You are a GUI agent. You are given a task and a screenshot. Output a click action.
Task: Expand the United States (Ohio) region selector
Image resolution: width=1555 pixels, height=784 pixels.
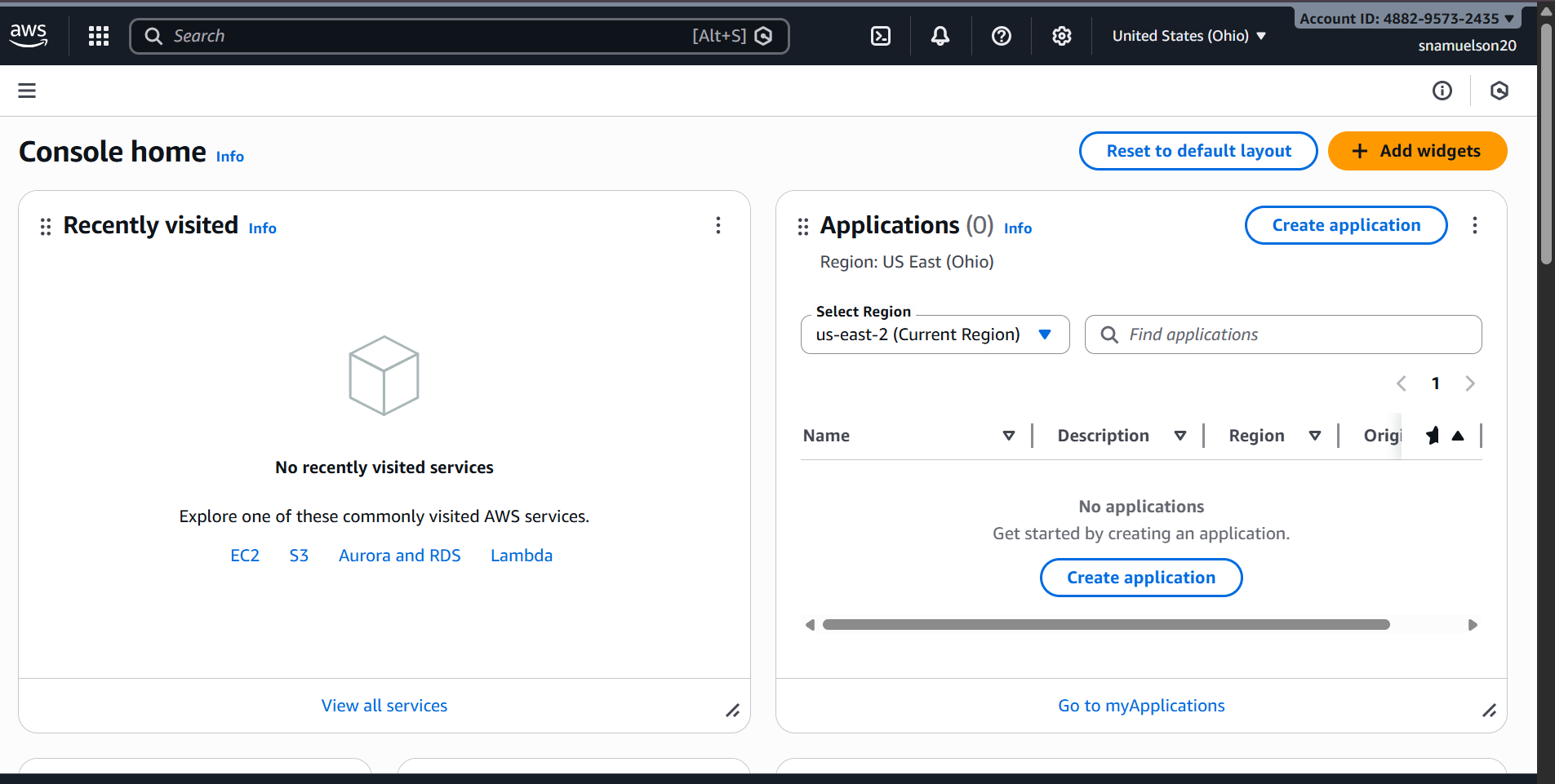point(1188,36)
